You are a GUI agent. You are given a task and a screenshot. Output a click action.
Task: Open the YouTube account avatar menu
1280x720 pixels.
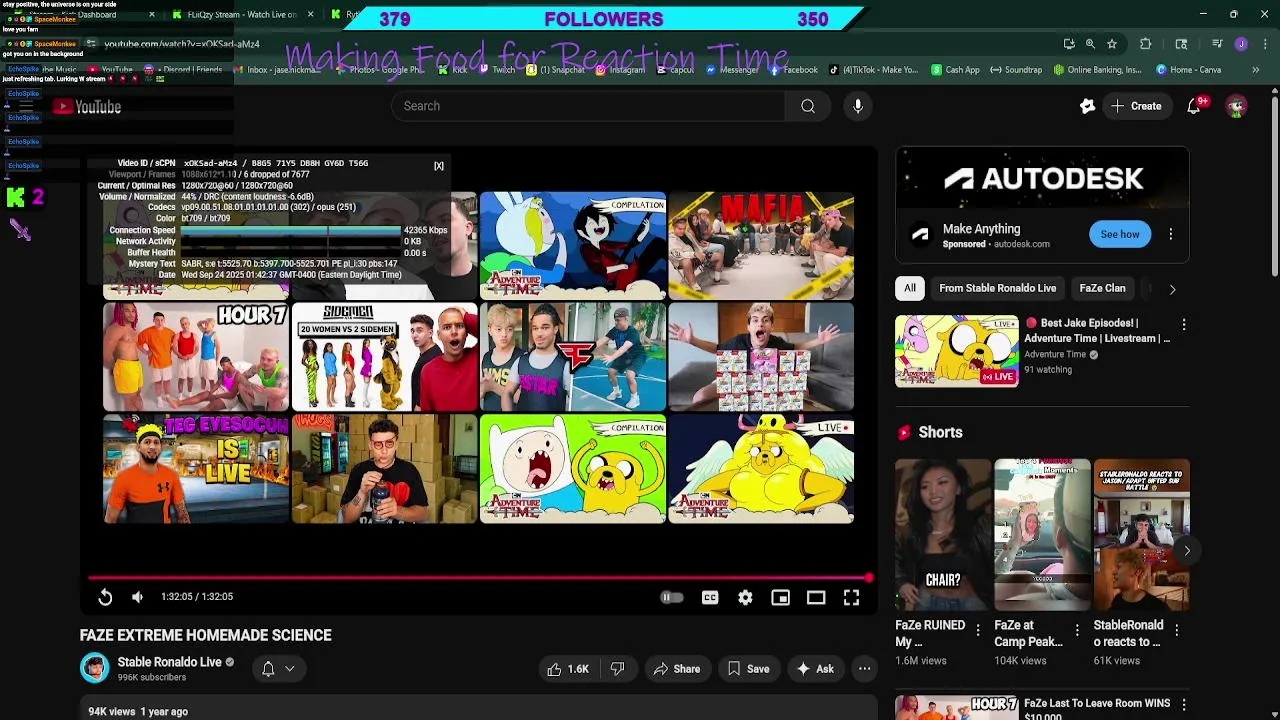[x=1237, y=106]
